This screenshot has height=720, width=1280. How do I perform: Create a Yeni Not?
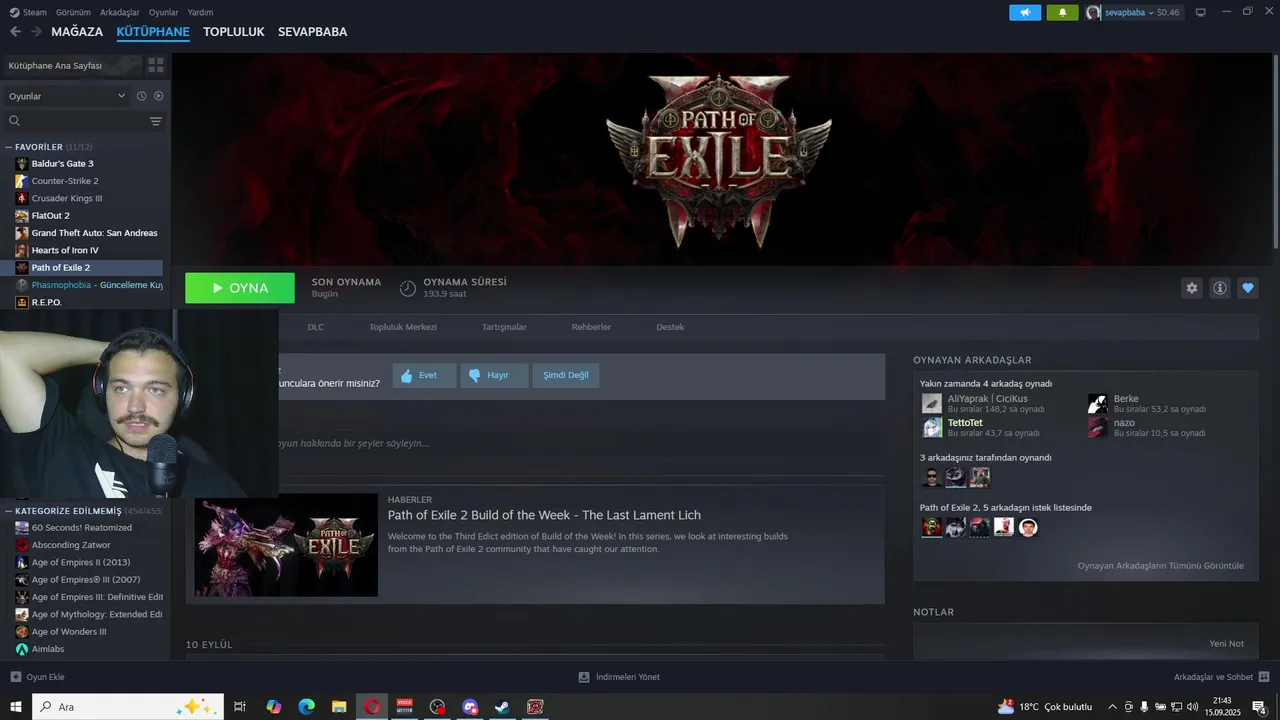point(1226,644)
